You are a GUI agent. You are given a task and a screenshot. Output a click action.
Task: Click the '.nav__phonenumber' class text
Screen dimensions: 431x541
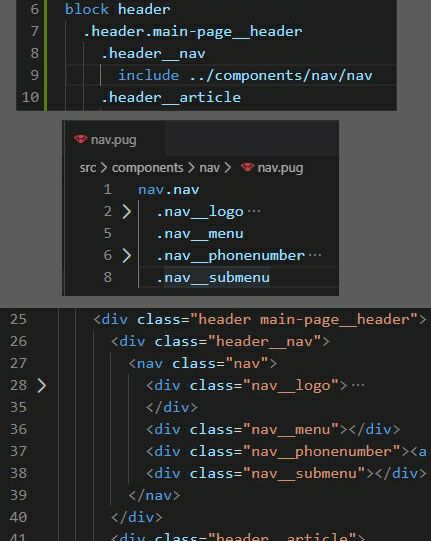pos(231,256)
